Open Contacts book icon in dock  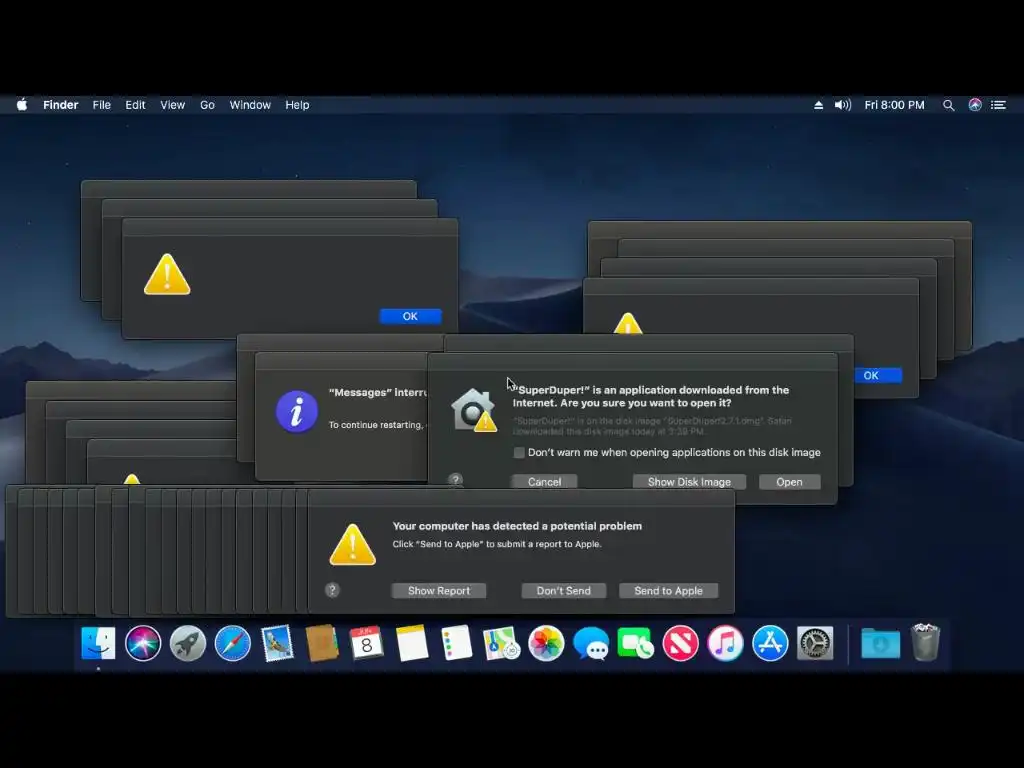pyautogui.click(x=322, y=643)
